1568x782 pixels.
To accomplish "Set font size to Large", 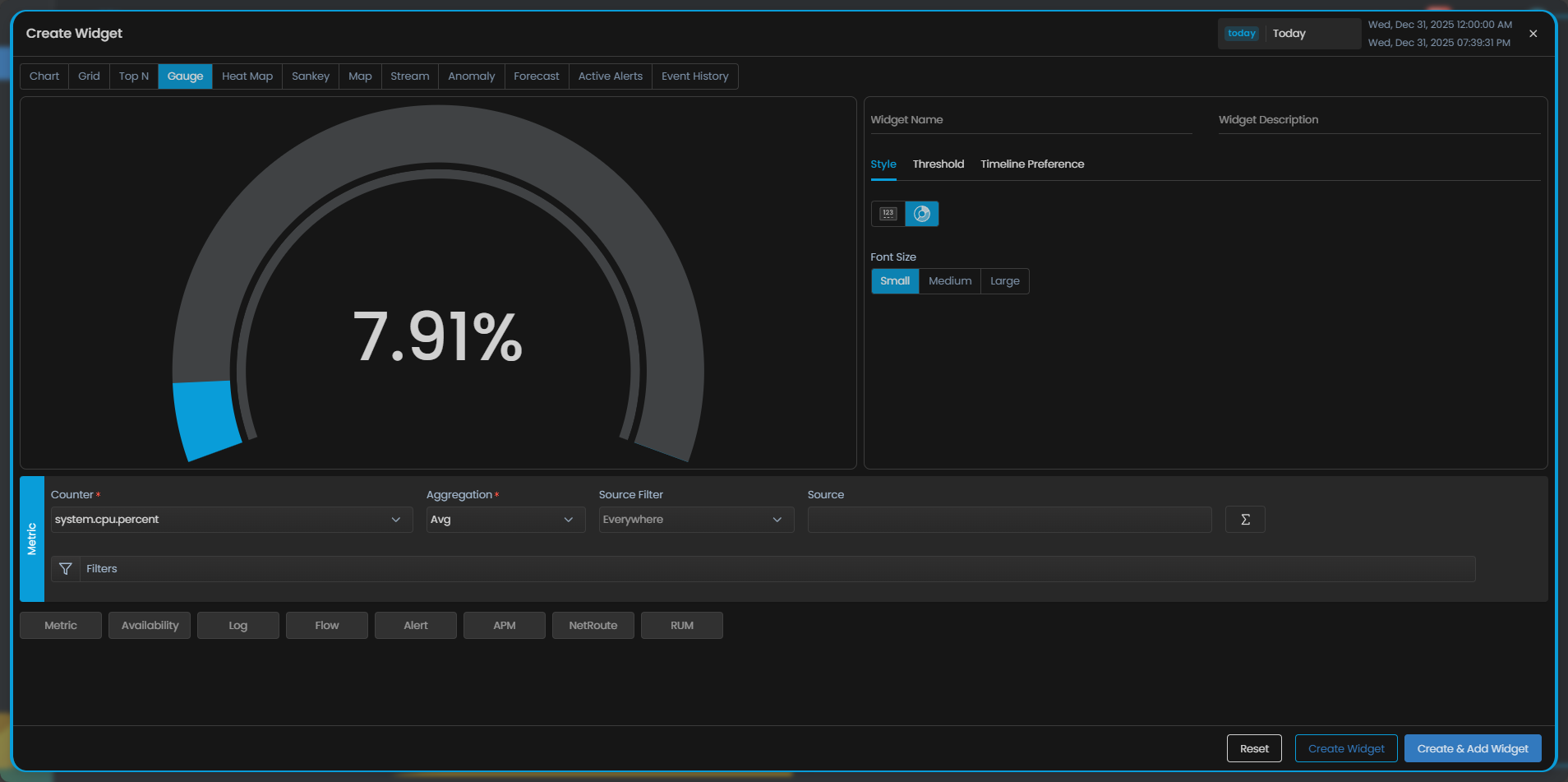I will [1004, 281].
